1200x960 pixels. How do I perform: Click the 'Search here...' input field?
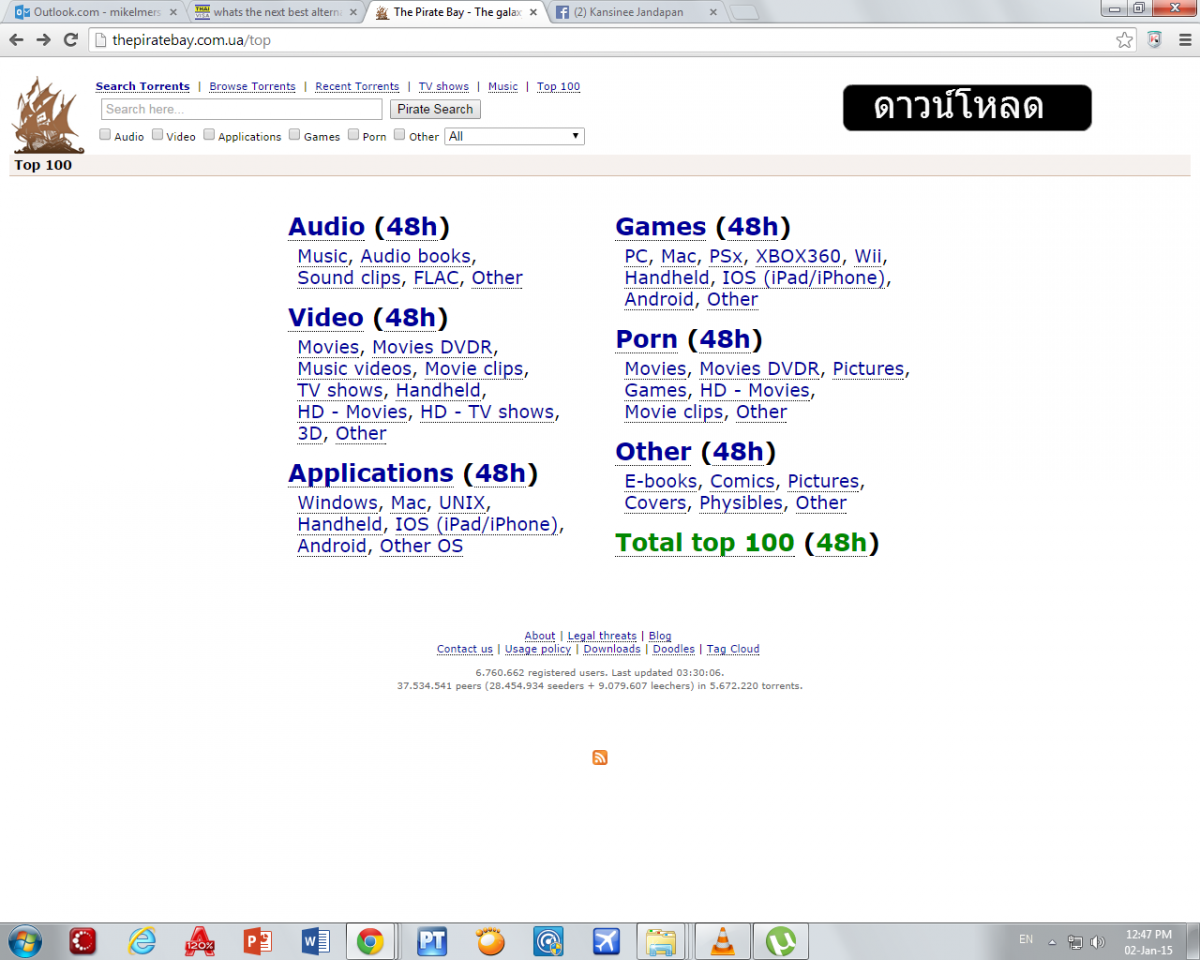tap(241, 109)
